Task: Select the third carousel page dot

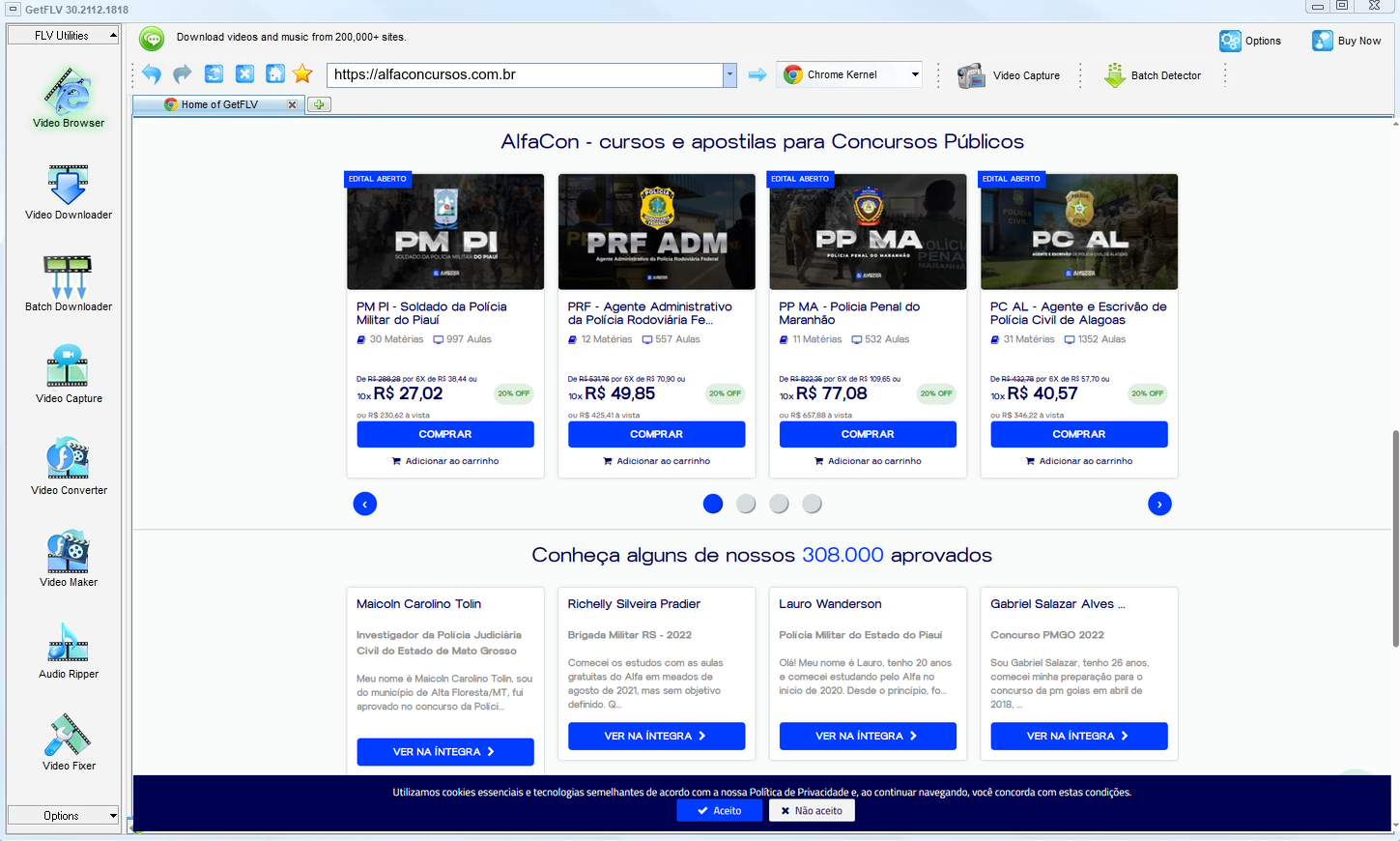Action: point(780,504)
